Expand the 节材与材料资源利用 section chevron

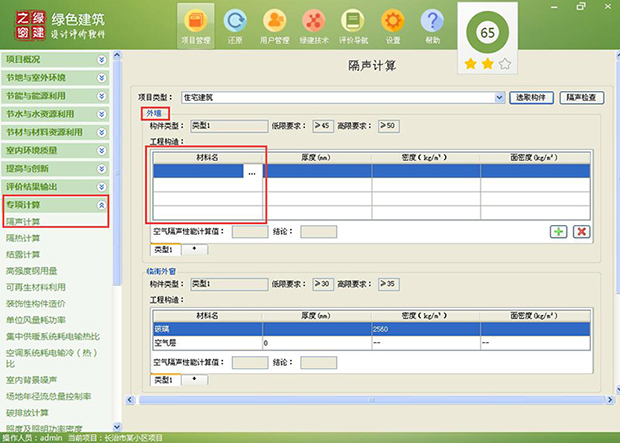tap(102, 133)
